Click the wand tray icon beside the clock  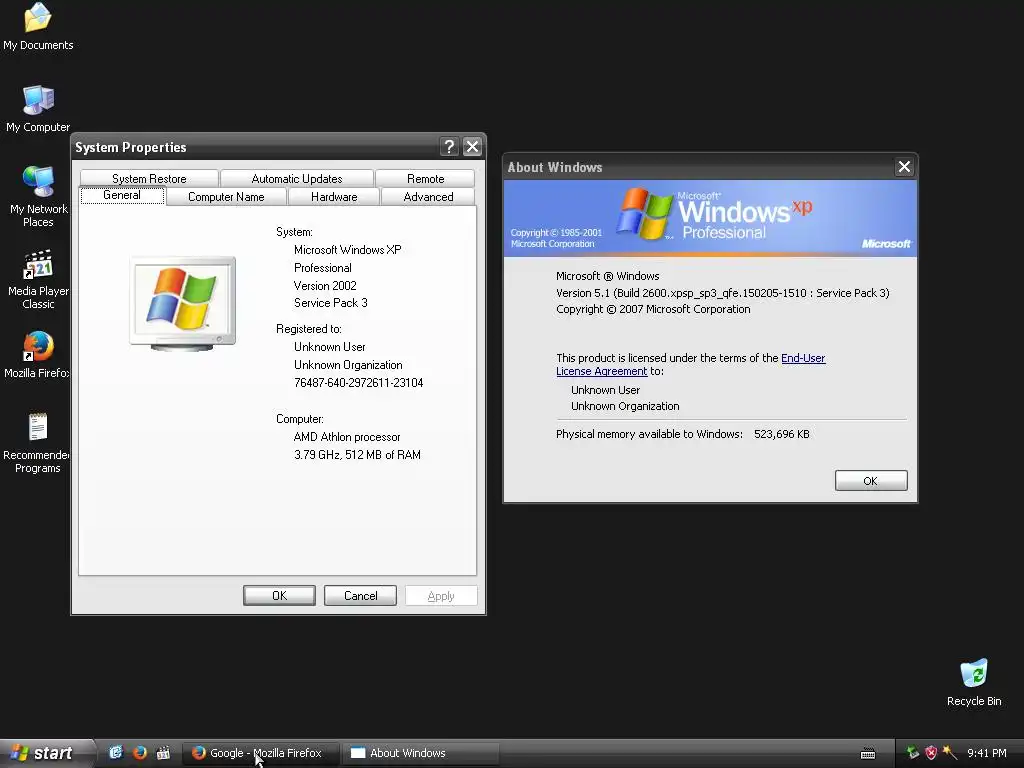click(x=950, y=753)
